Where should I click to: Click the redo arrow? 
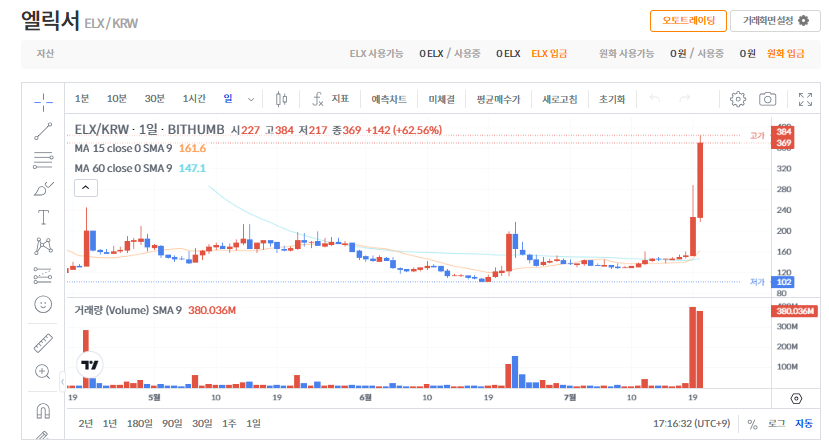(685, 98)
